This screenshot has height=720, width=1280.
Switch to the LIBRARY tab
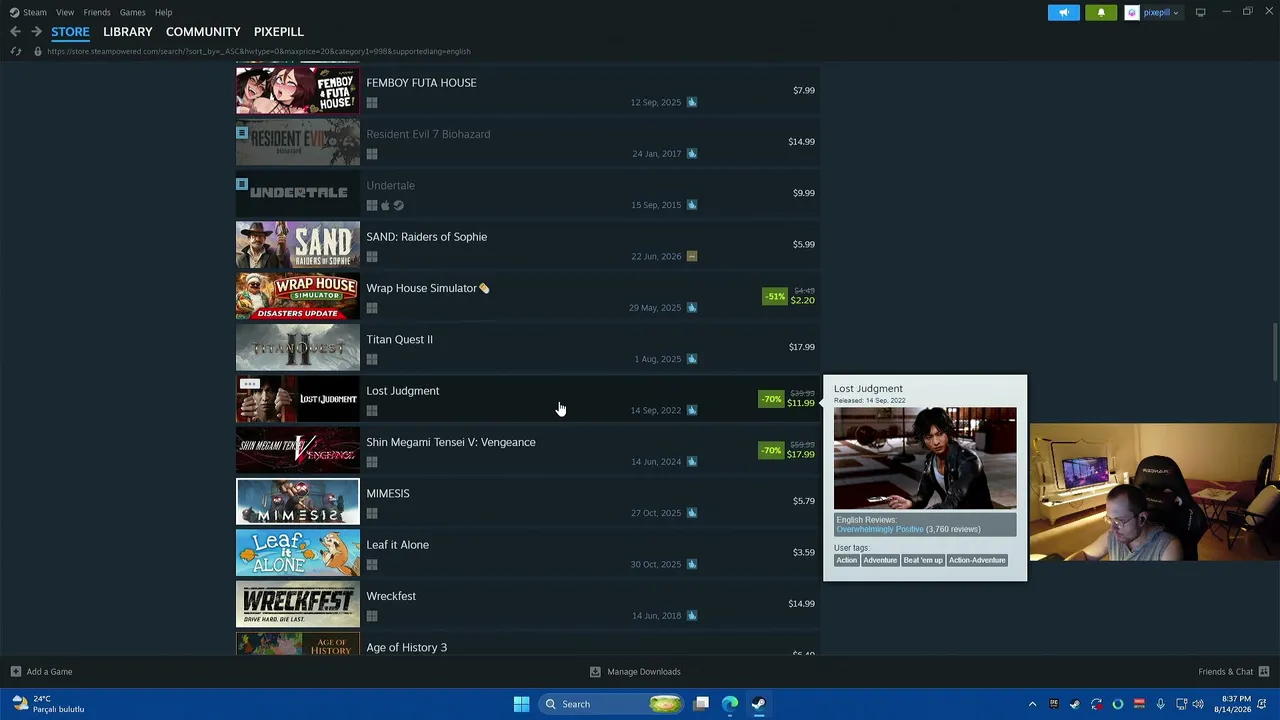[128, 32]
